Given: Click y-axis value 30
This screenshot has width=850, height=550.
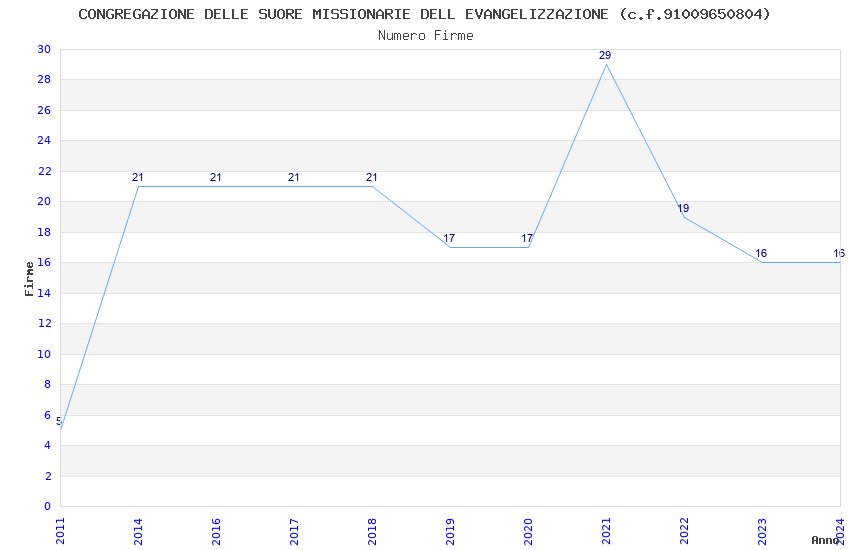Looking at the screenshot, I should 44,49.
